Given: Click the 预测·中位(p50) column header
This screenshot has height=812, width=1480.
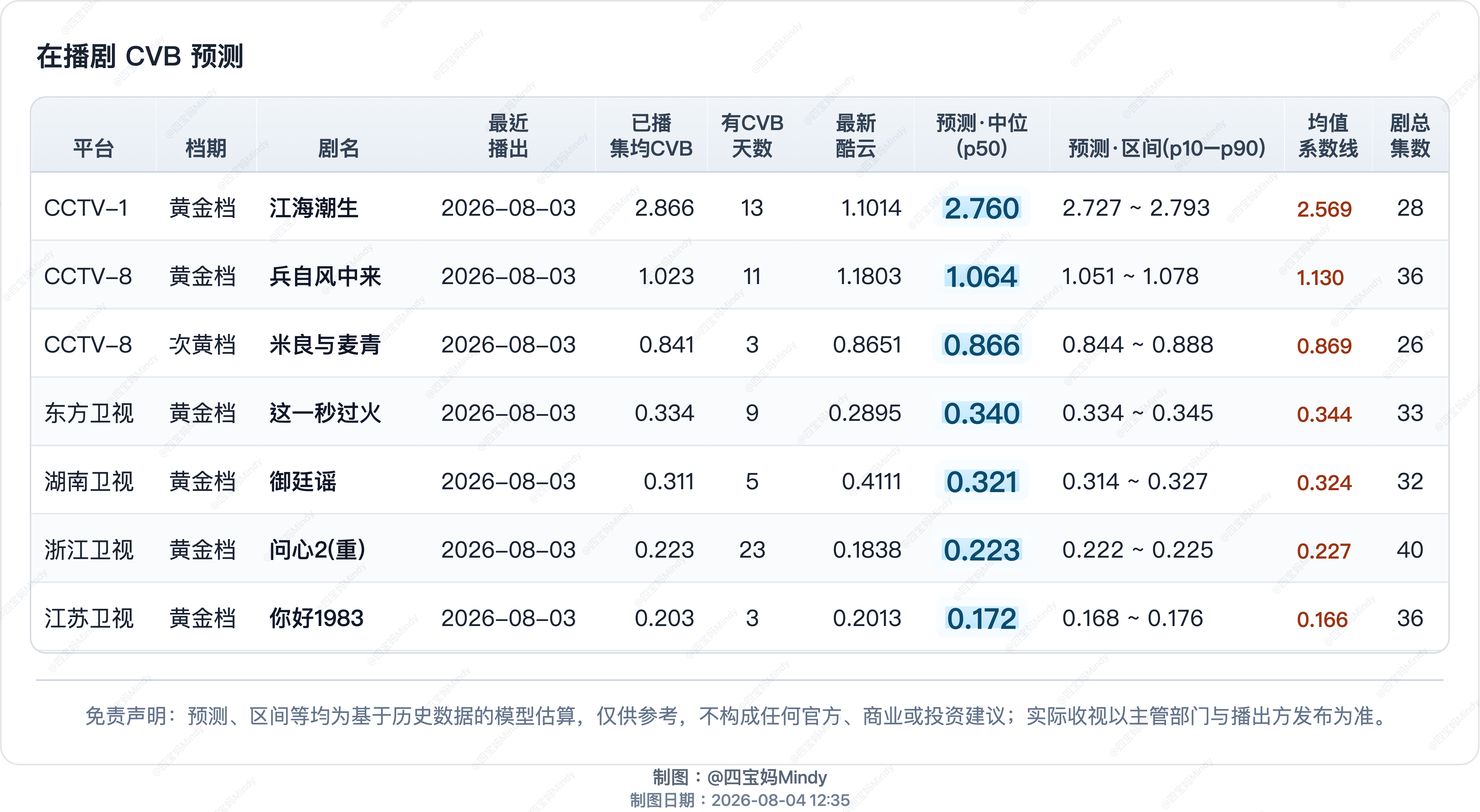Looking at the screenshot, I should point(981,135).
